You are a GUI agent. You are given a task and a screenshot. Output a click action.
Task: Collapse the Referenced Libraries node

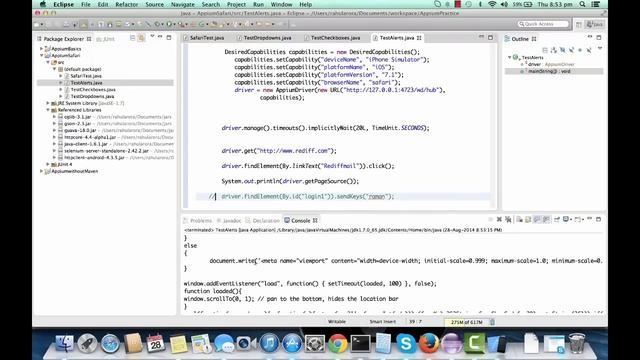coord(48,110)
